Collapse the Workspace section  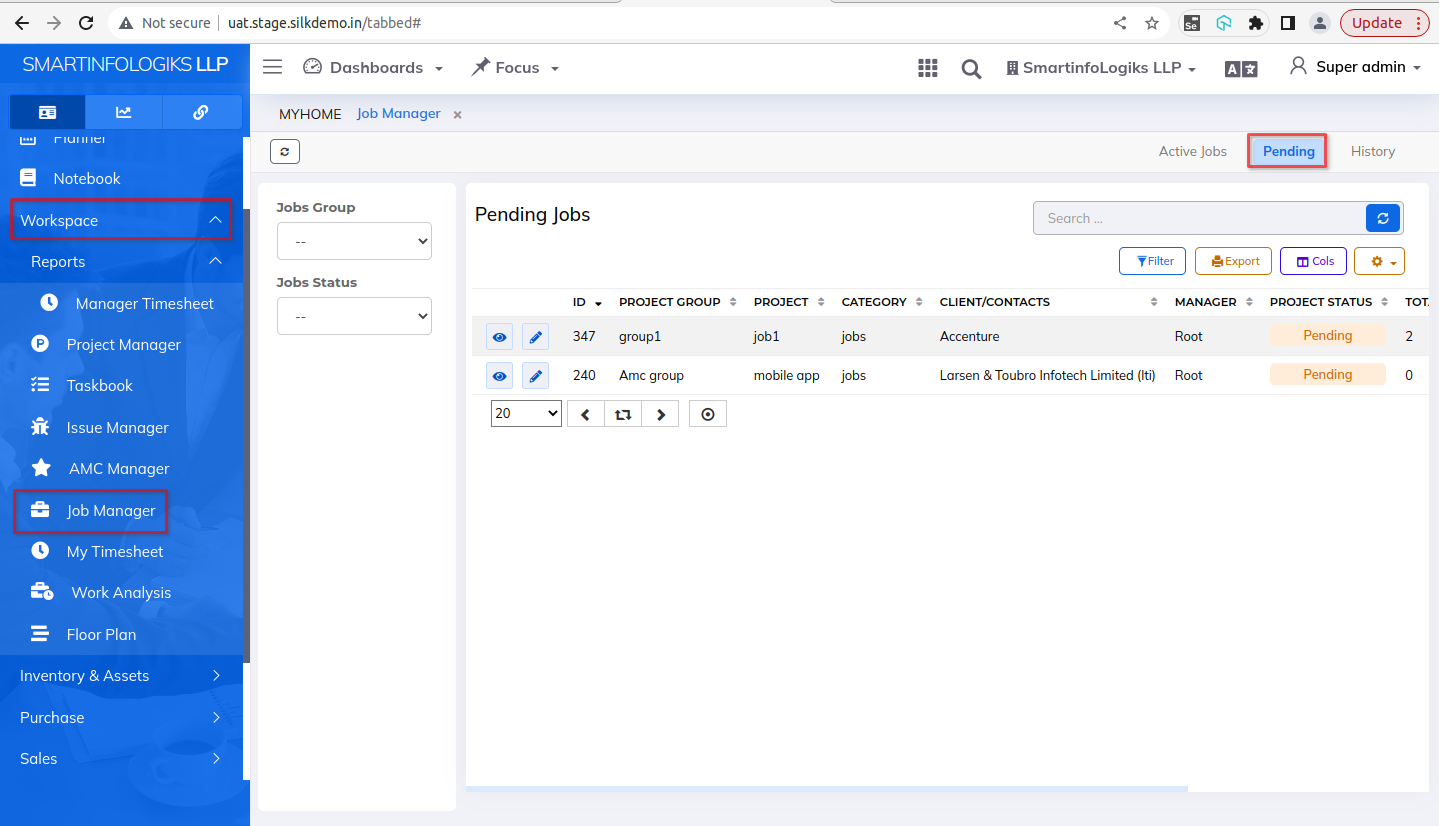click(121, 220)
